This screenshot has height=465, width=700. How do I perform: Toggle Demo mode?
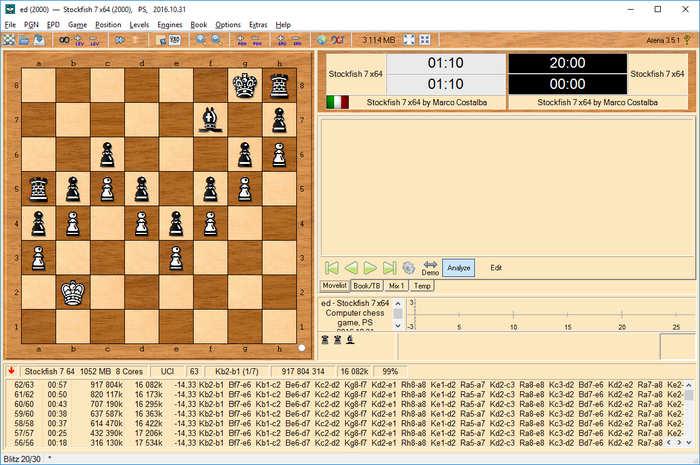[430, 267]
